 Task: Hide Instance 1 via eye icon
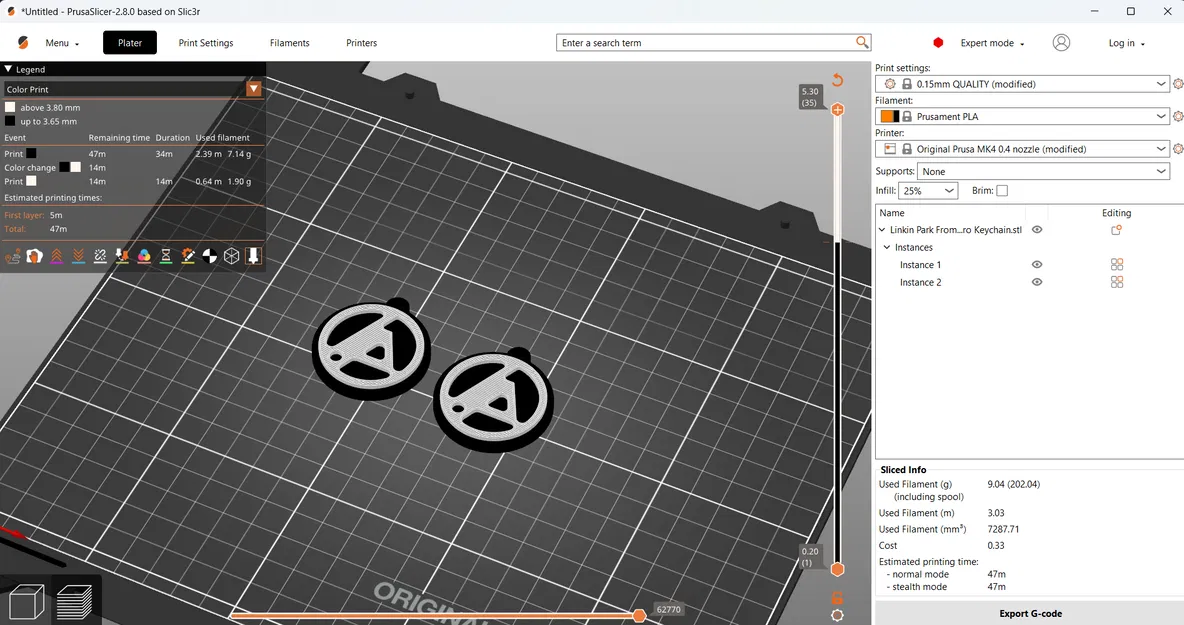pos(1037,264)
